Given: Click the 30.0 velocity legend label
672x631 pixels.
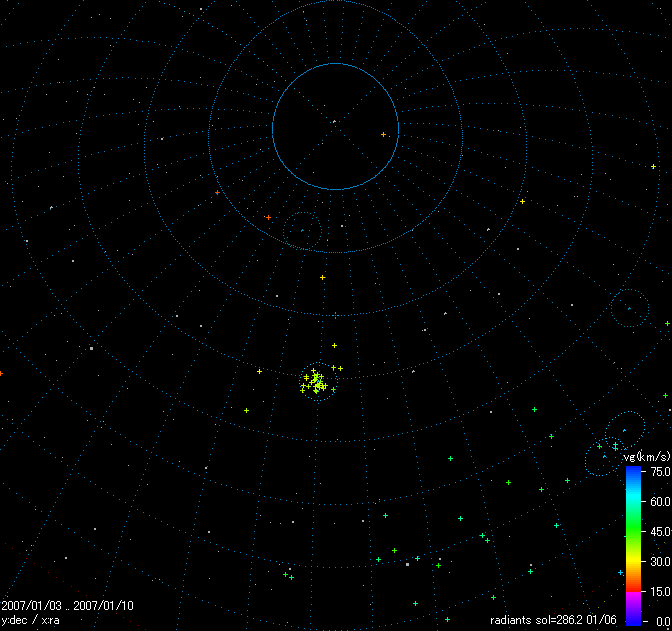Looking at the screenshot, I should click(x=660, y=561).
